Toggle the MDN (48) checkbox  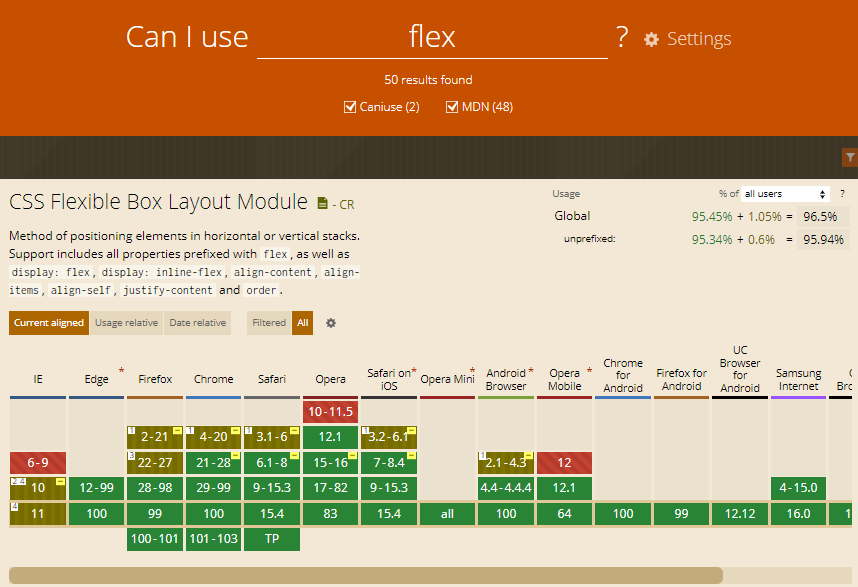(452, 107)
